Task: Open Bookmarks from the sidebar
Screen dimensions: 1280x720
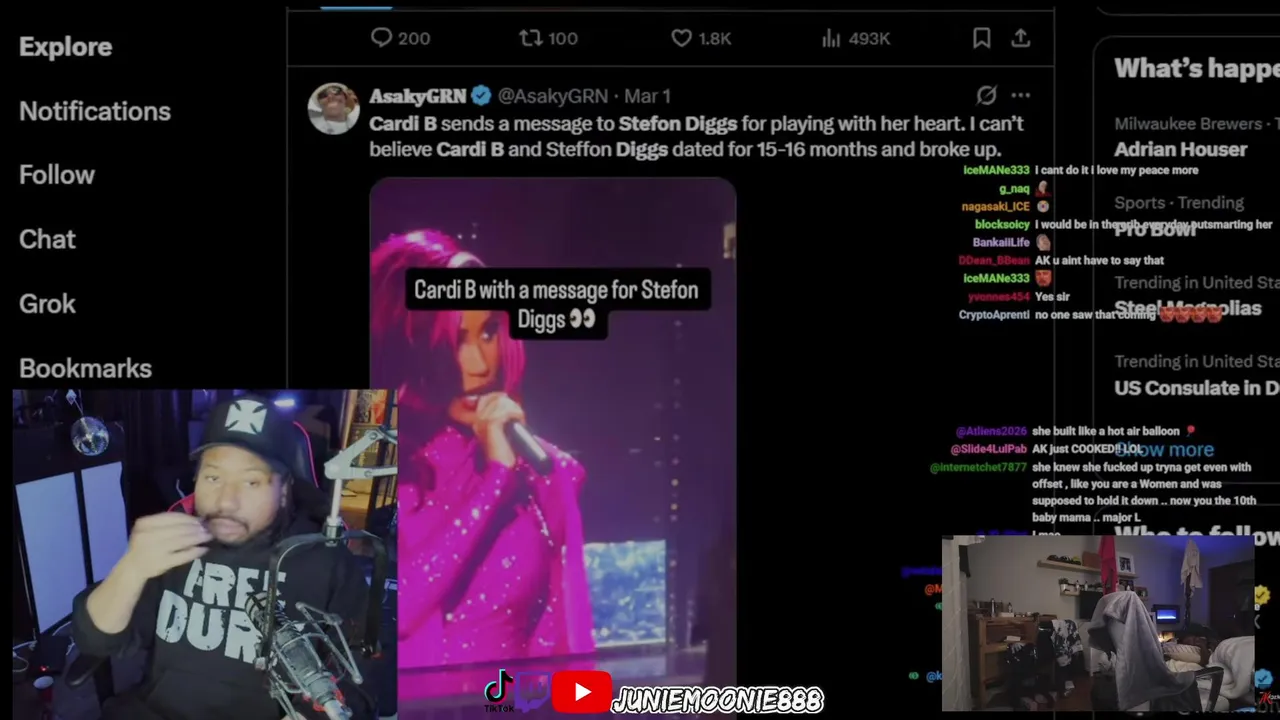Action: pyautogui.click(x=85, y=368)
